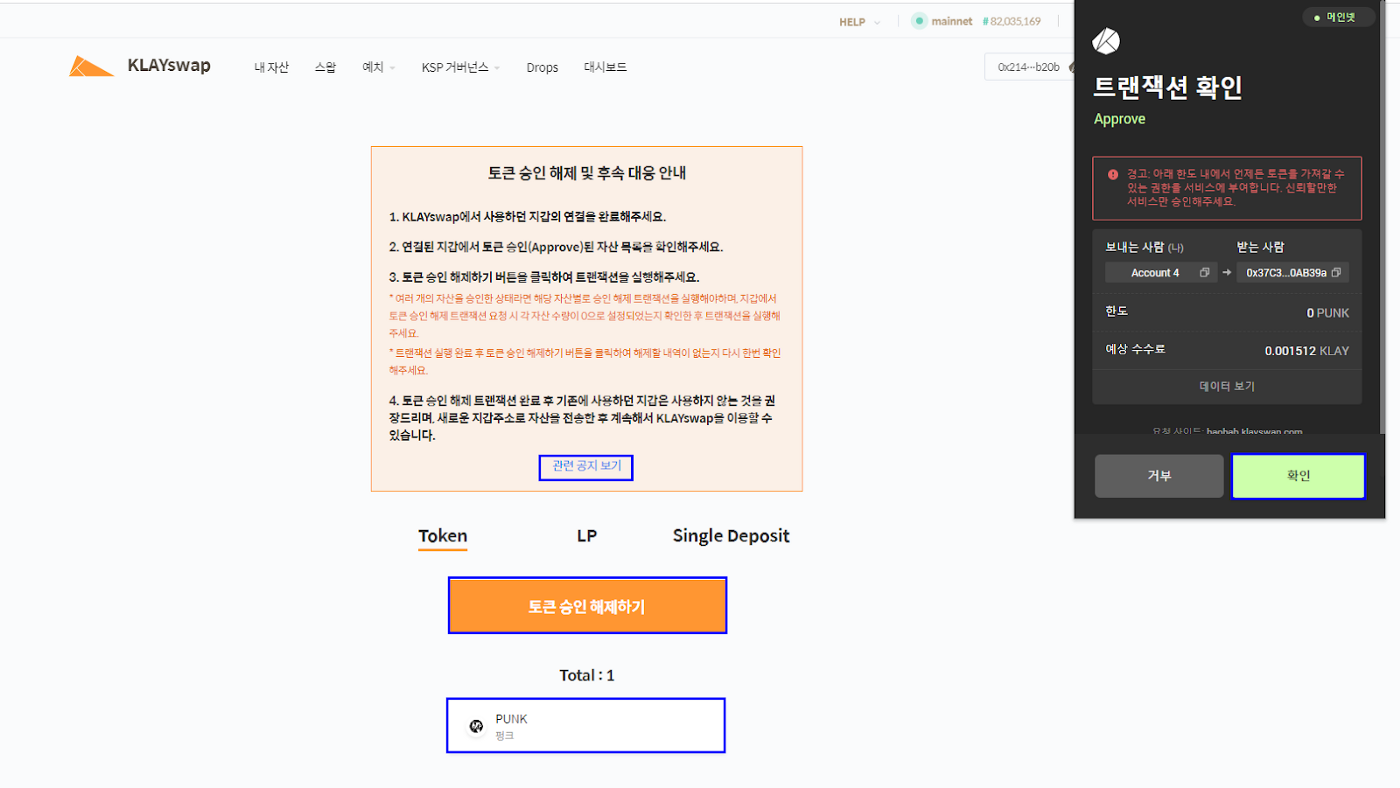Expand the KSP 거버넌스 dropdown
Screen dimensions: 1400x788
pos(460,68)
